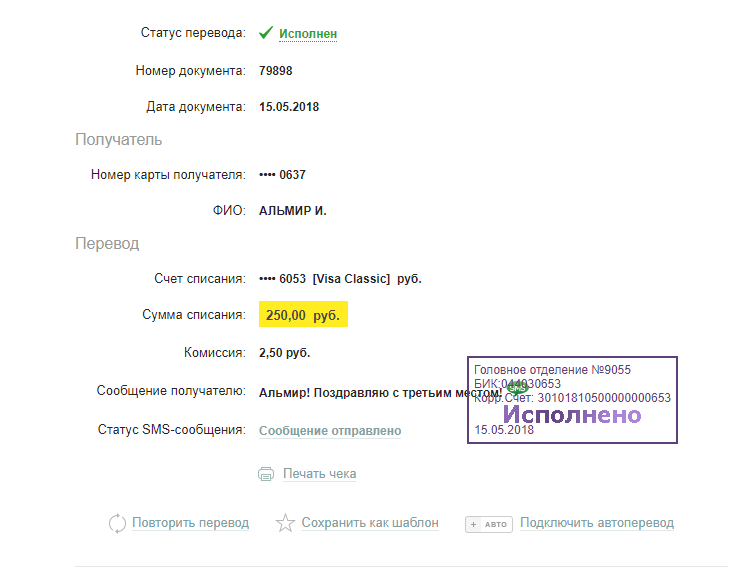Click 'Статус SMS-сообщения:' label
The image size is (754, 588).
(172, 429)
